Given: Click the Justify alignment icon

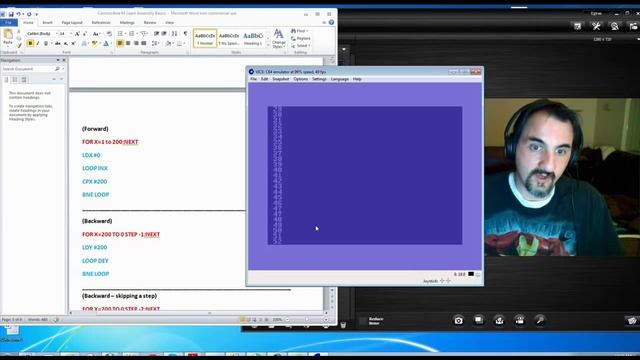Looking at the screenshot, I should coord(144,43).
